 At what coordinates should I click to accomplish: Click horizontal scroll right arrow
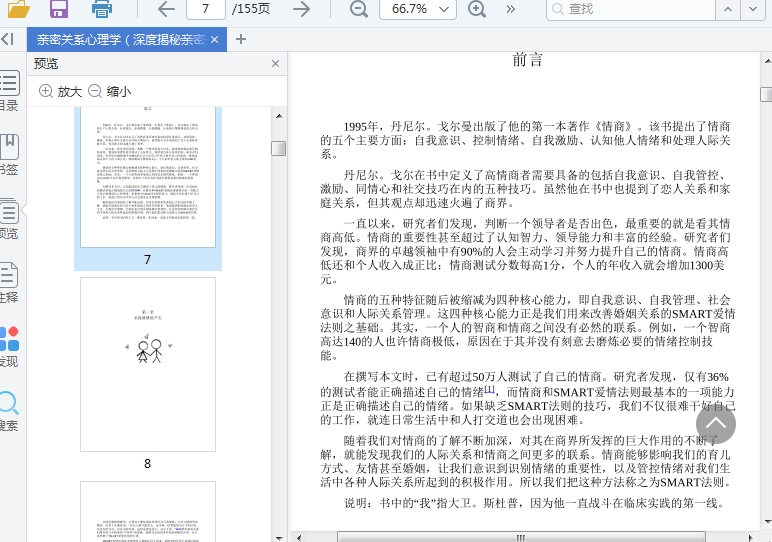750,538
